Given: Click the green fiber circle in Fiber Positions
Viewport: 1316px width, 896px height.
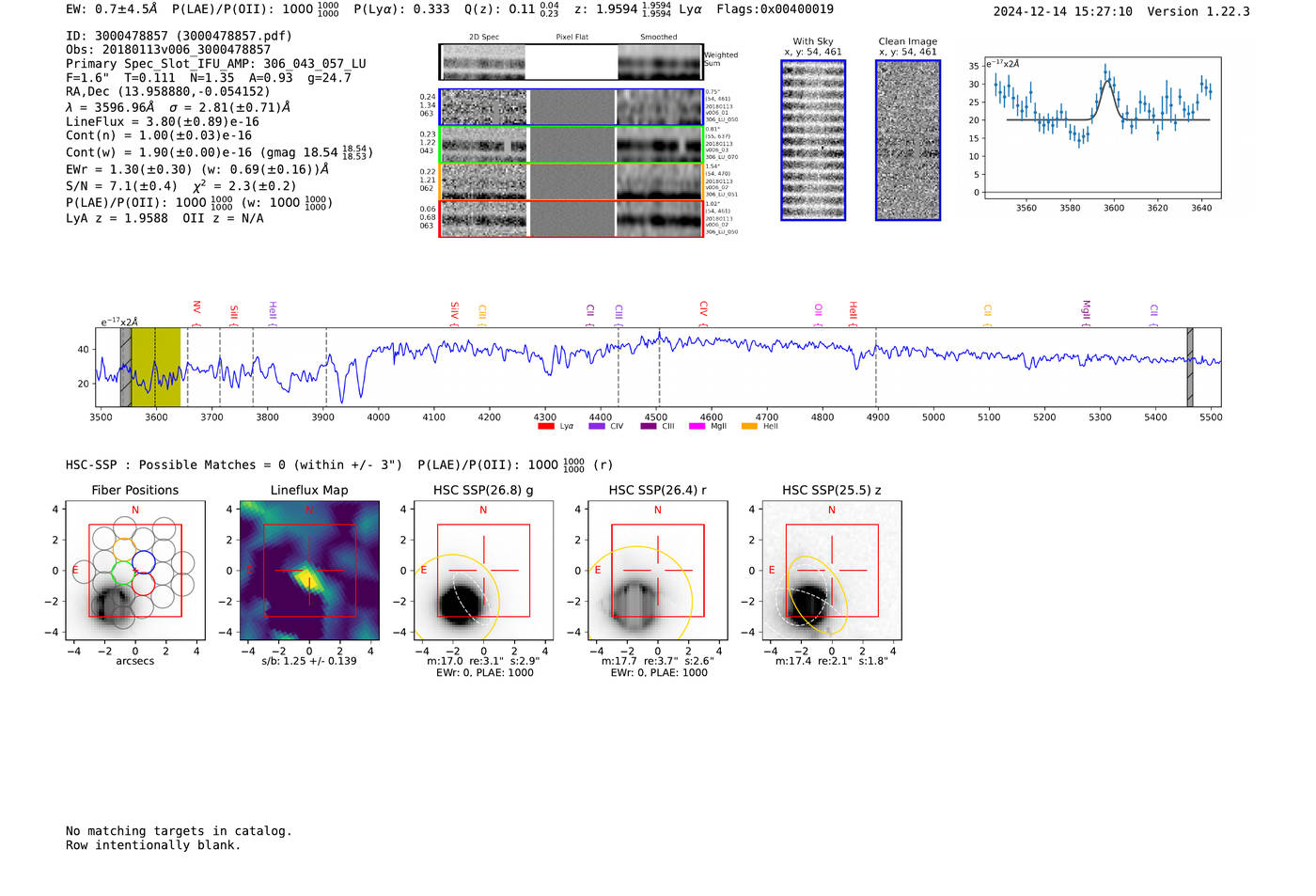Looking at the screenshot, I should pyautogui.click(x=123, y=572).
